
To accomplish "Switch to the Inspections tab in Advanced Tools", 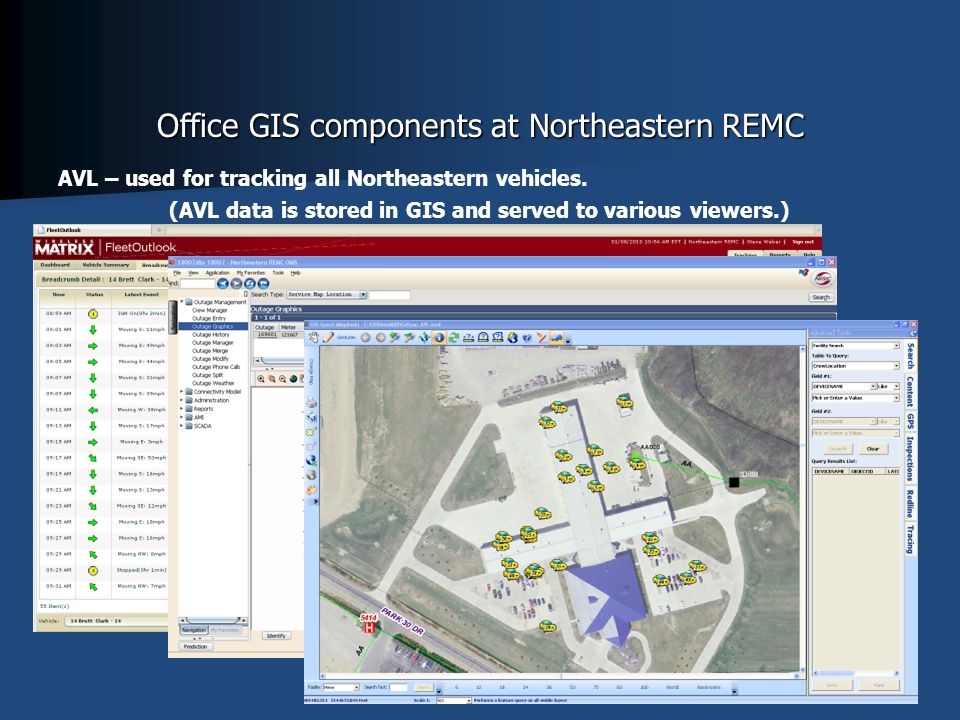I will click(910, 458).
